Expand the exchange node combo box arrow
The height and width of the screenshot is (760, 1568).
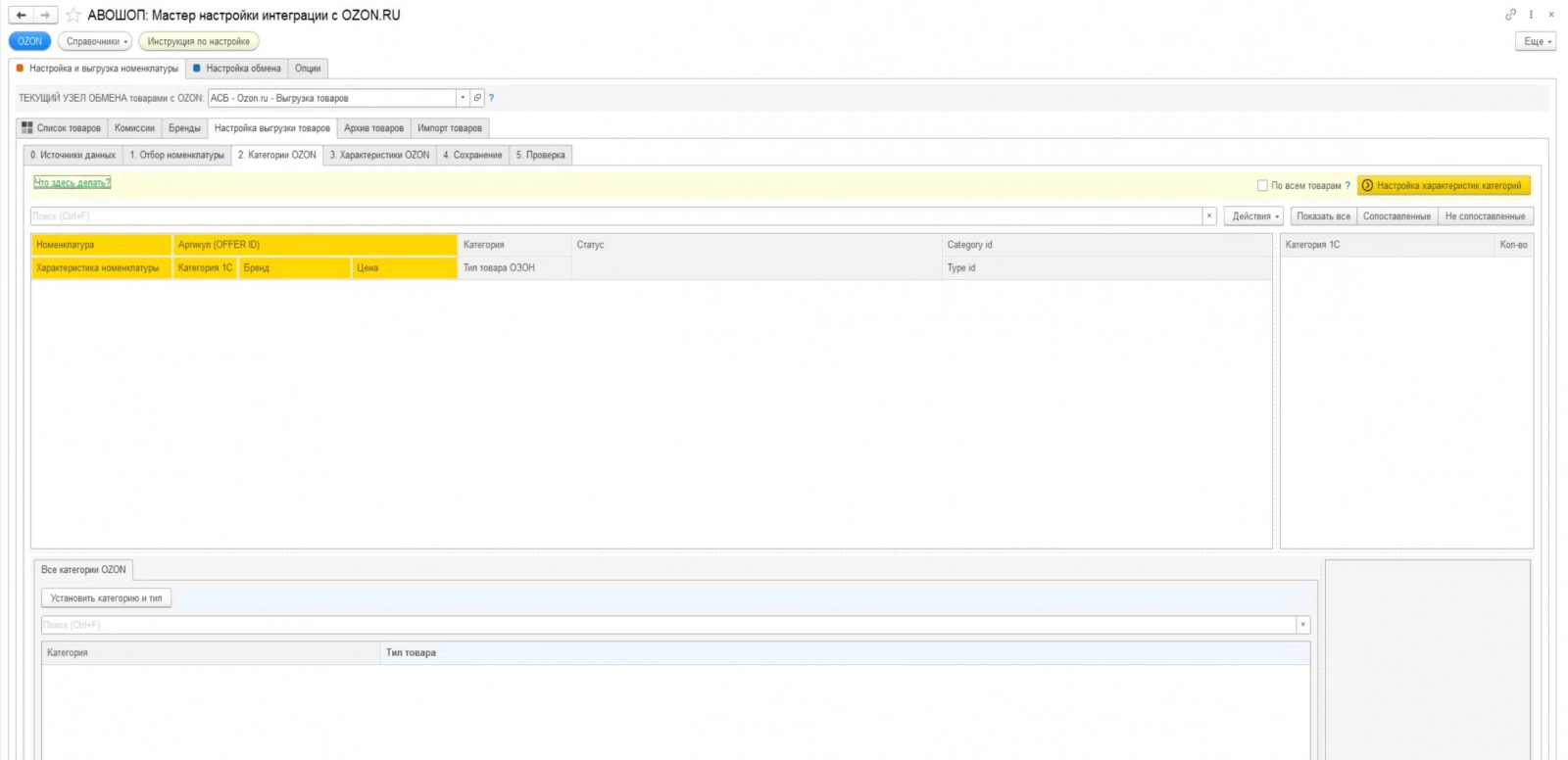[x=463, y=98]
